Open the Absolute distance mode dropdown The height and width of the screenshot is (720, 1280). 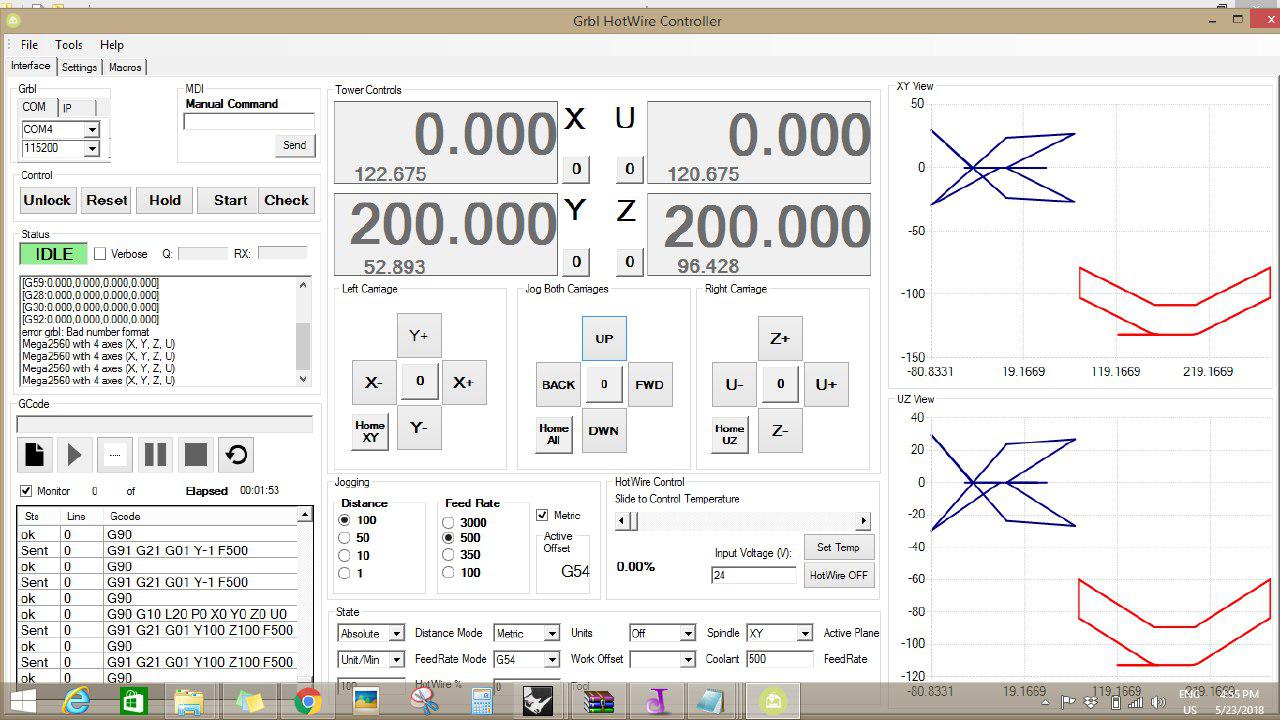point(396,634)
